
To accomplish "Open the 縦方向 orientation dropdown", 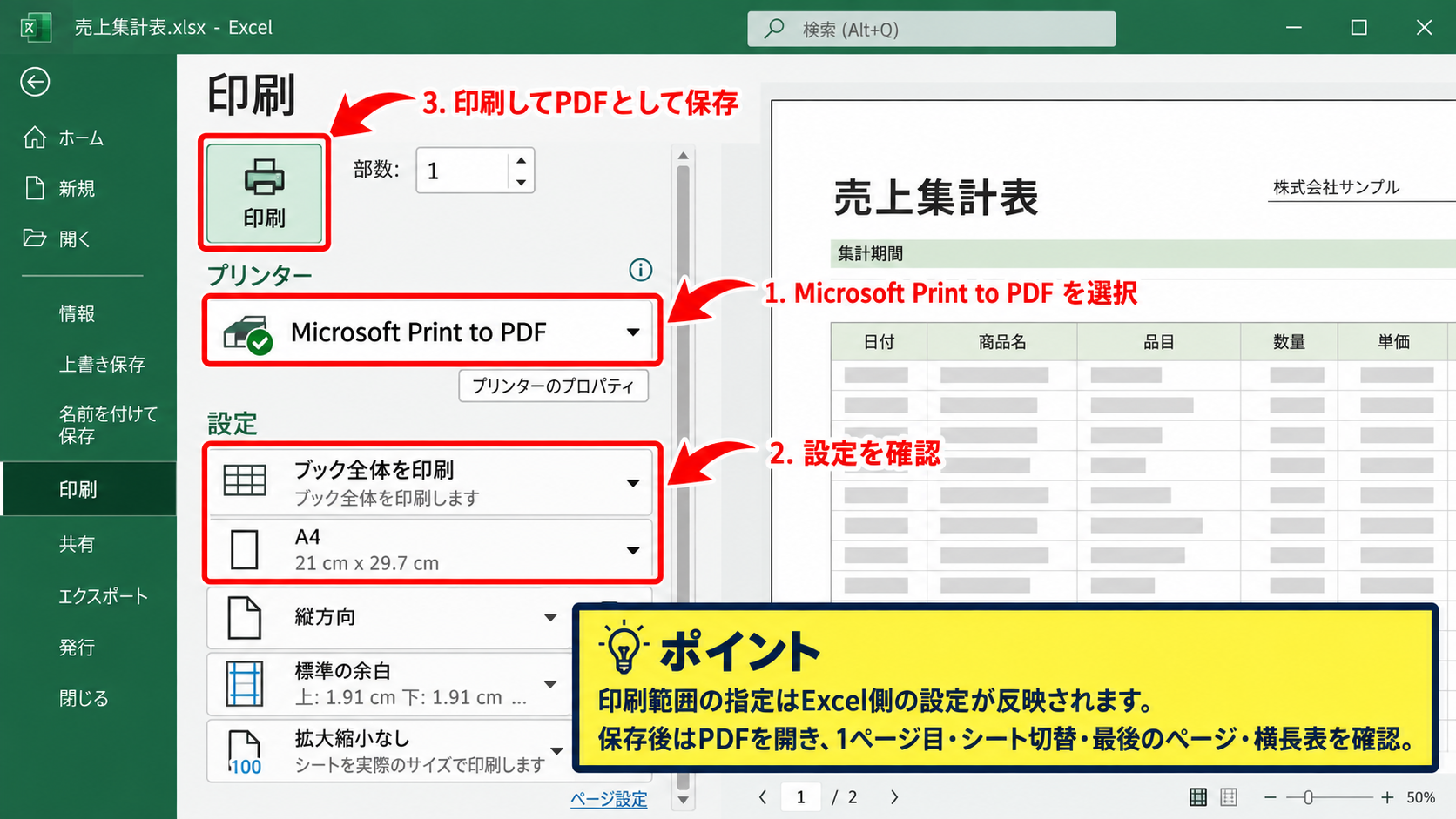I will [388, 617].
